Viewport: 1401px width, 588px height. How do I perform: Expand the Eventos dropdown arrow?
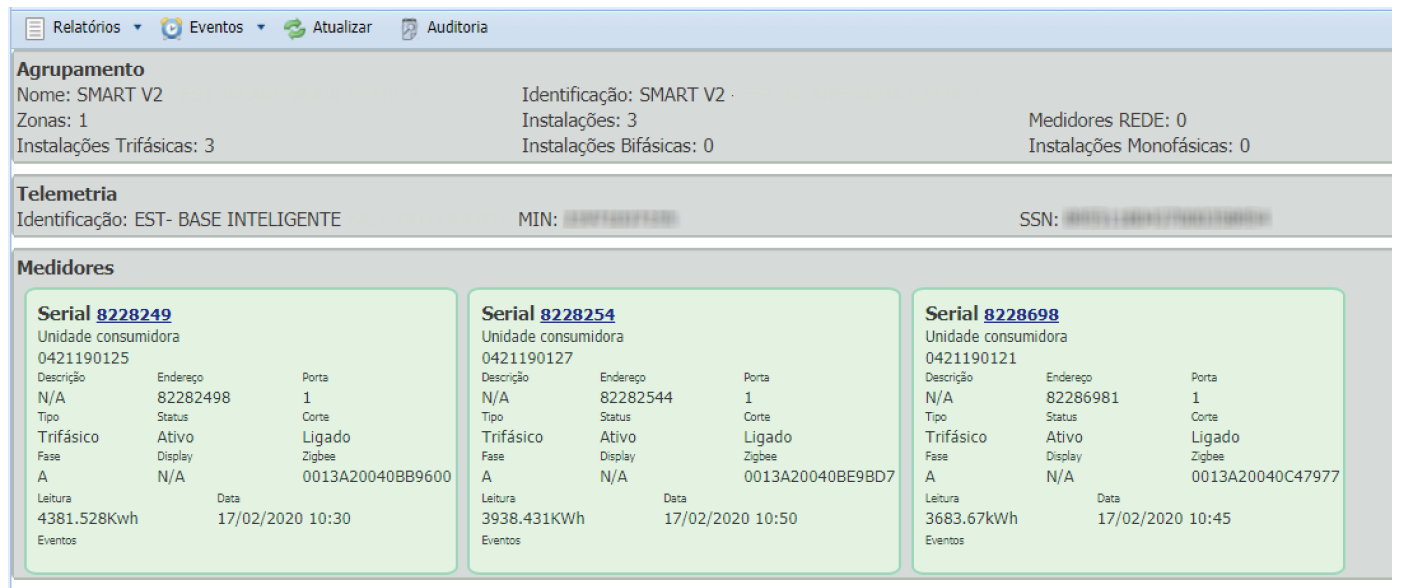(x=260, y=28)
